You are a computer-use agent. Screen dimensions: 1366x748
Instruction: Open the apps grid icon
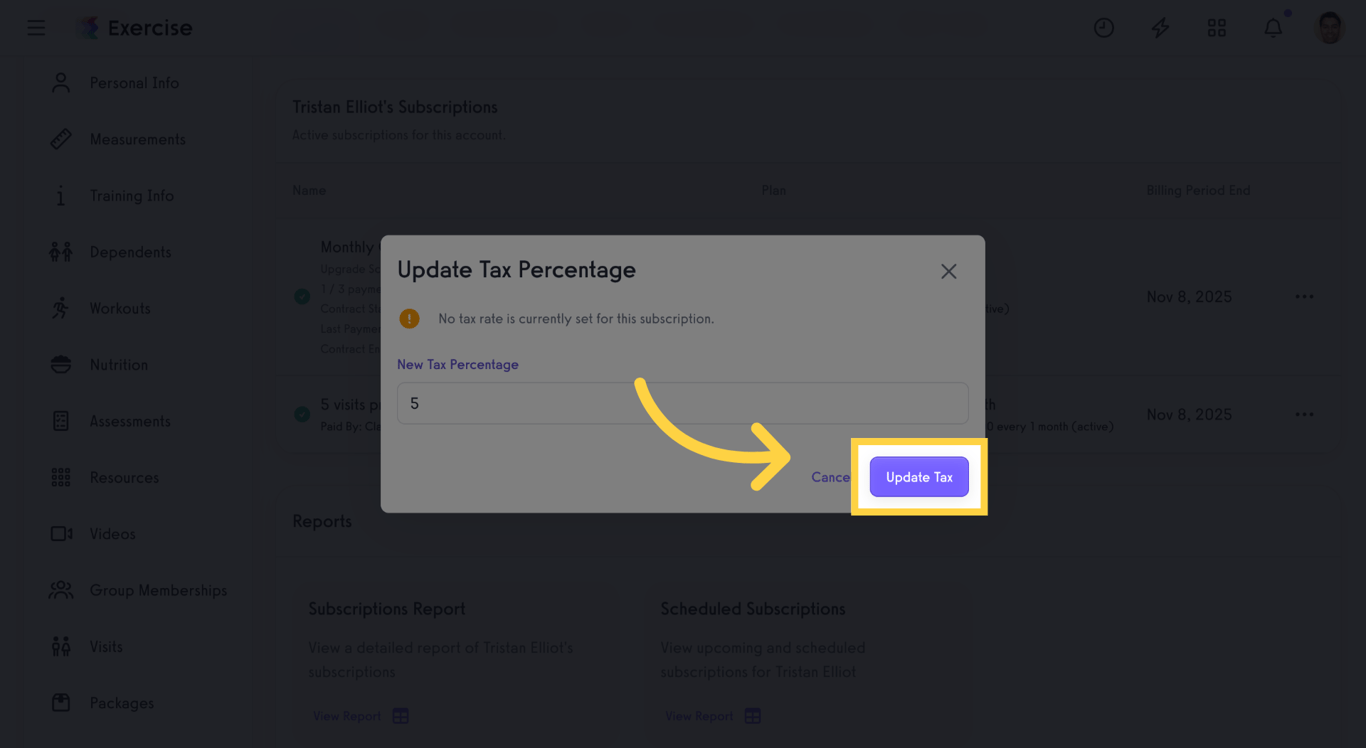coord(1217,27)
